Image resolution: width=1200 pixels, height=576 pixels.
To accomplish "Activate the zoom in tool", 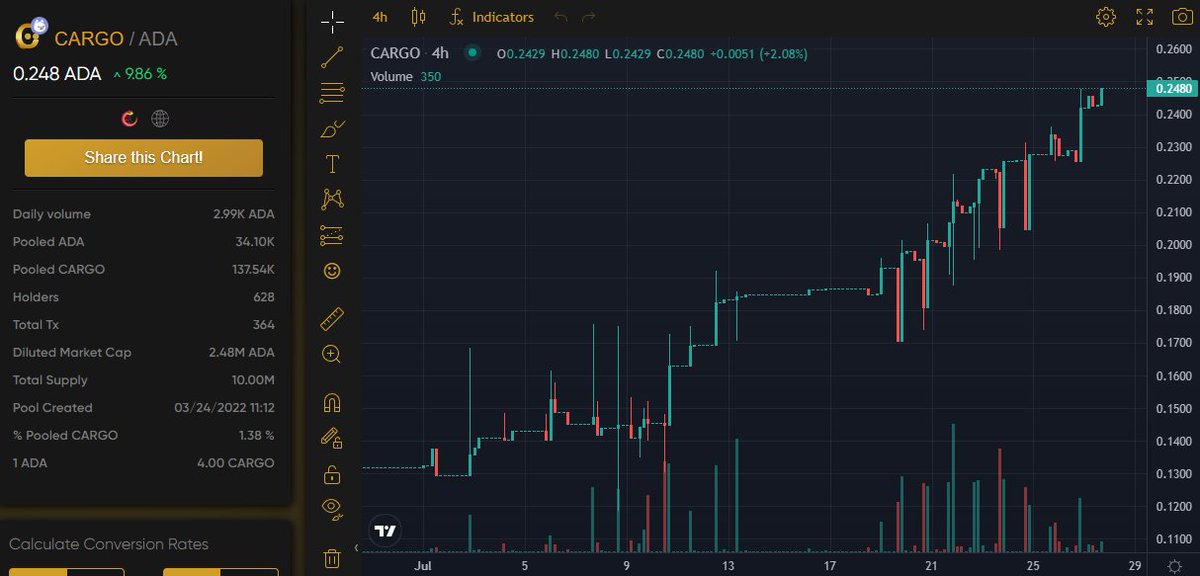I will click(332, 354).
